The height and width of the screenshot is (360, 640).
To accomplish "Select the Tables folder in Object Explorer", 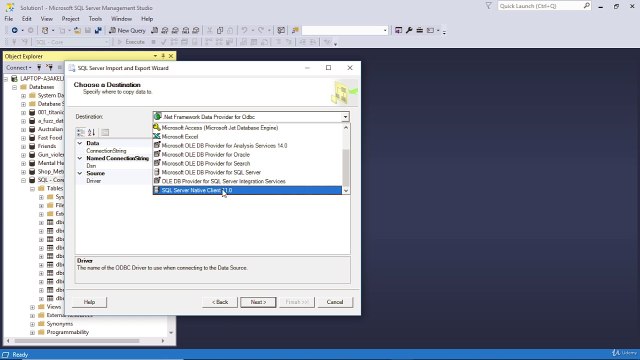I will [55, 189].
